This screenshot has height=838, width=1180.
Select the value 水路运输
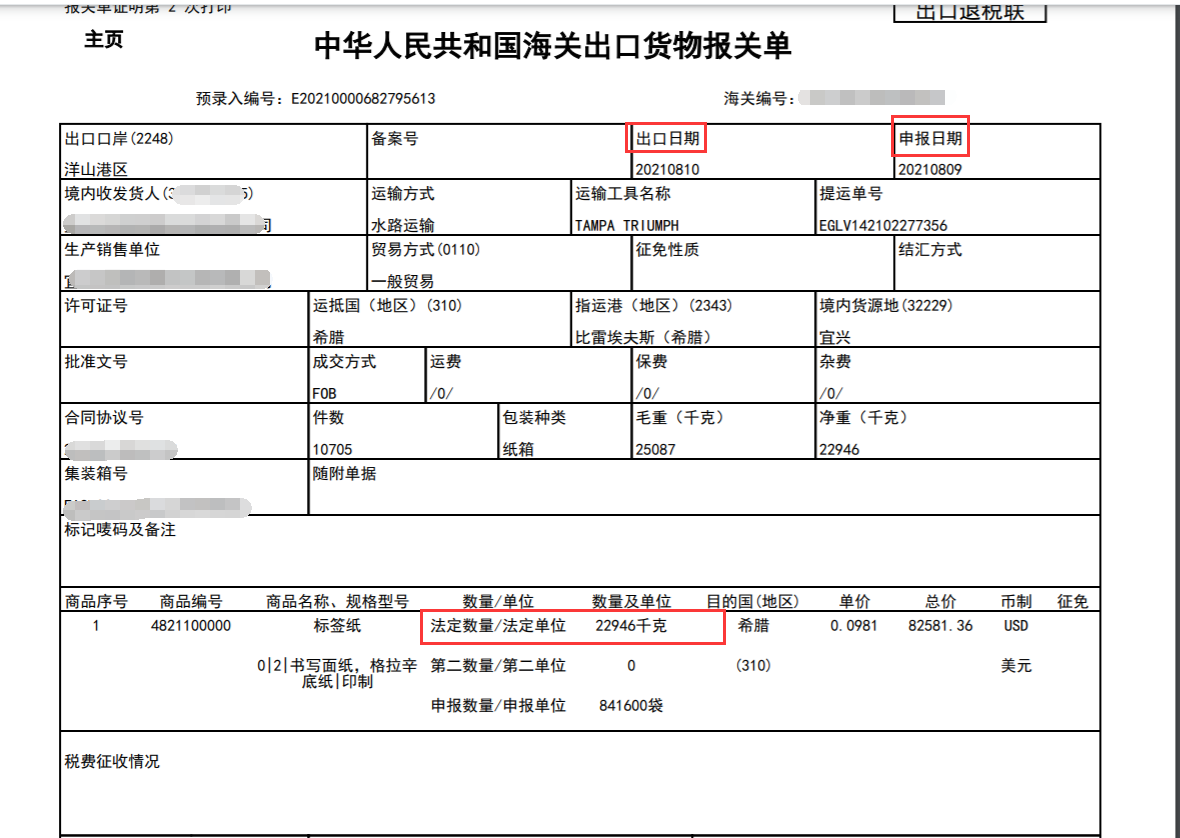pos(402,225)
